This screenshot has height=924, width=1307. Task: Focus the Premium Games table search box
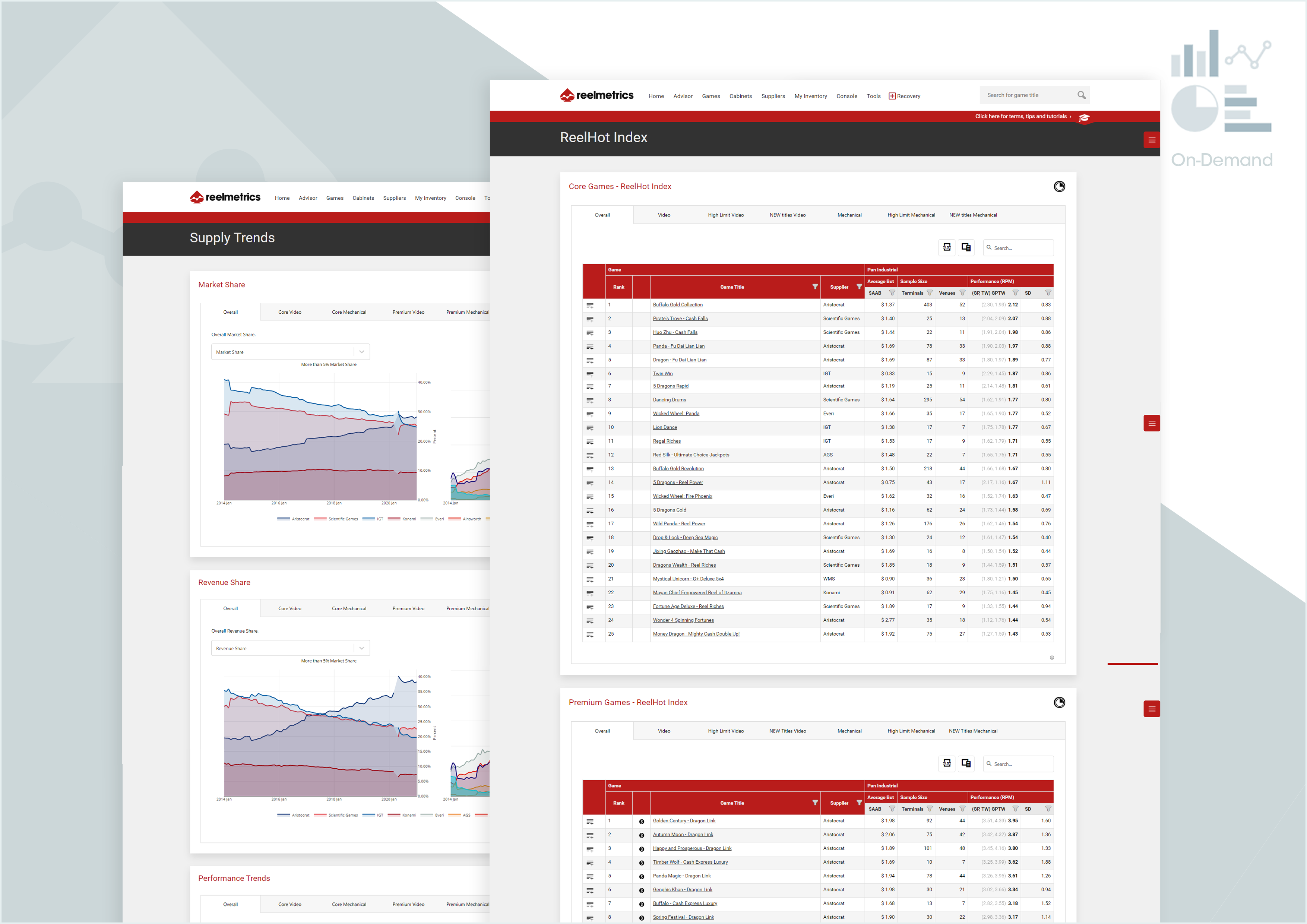pyautogui.click(x=1018, y=764)
